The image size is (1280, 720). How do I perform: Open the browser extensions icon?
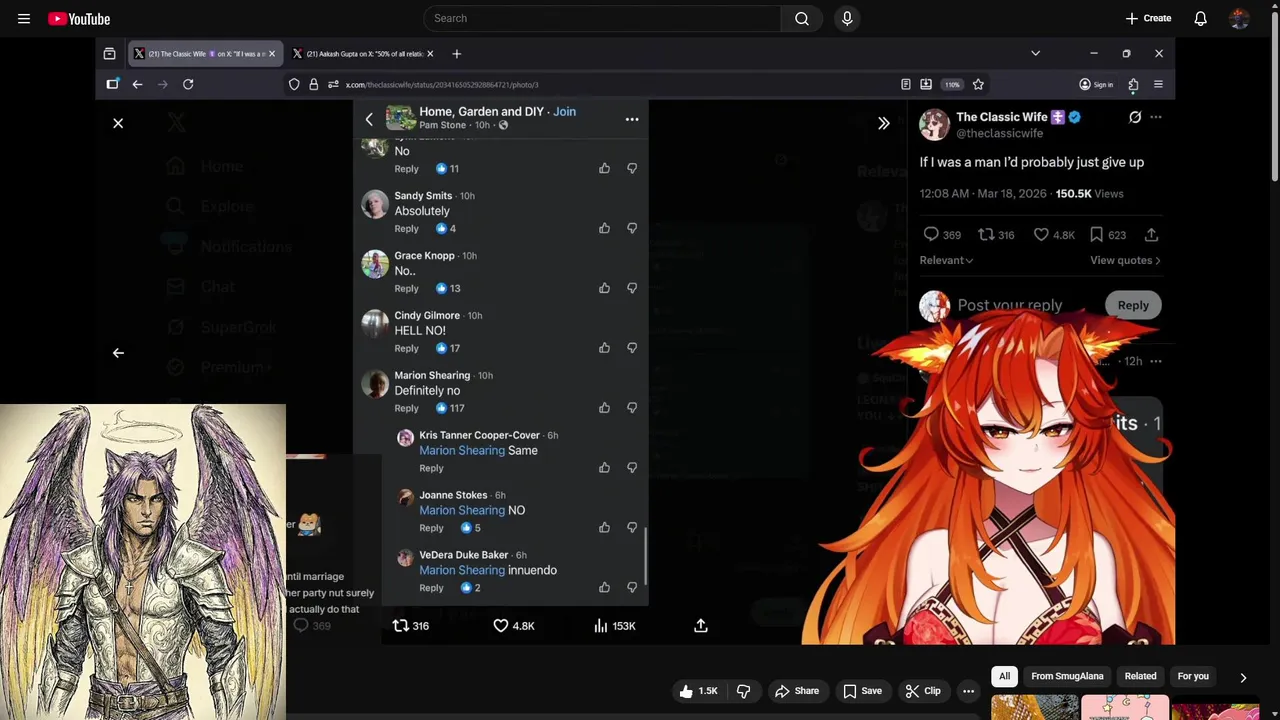(x=1133, y=85)
